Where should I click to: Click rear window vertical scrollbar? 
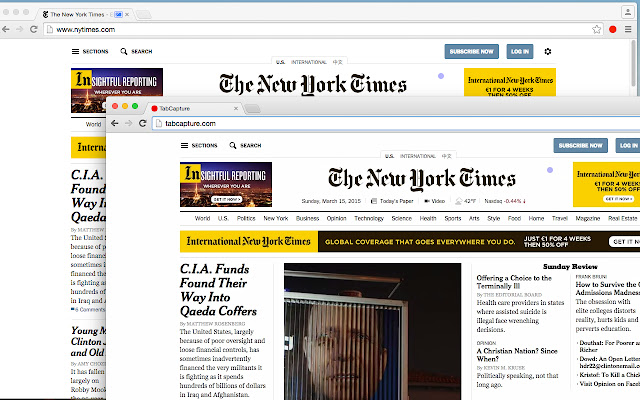[635, 63]
